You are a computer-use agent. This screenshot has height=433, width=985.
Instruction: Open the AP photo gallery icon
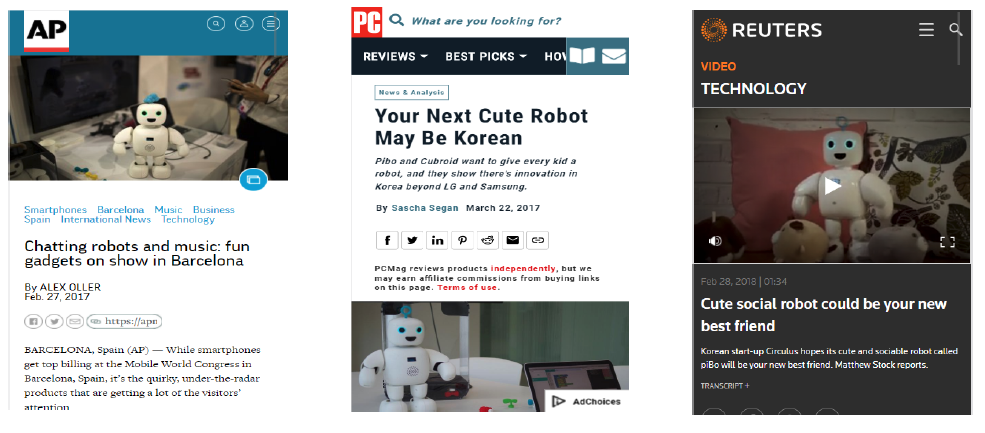pos(253,180)
